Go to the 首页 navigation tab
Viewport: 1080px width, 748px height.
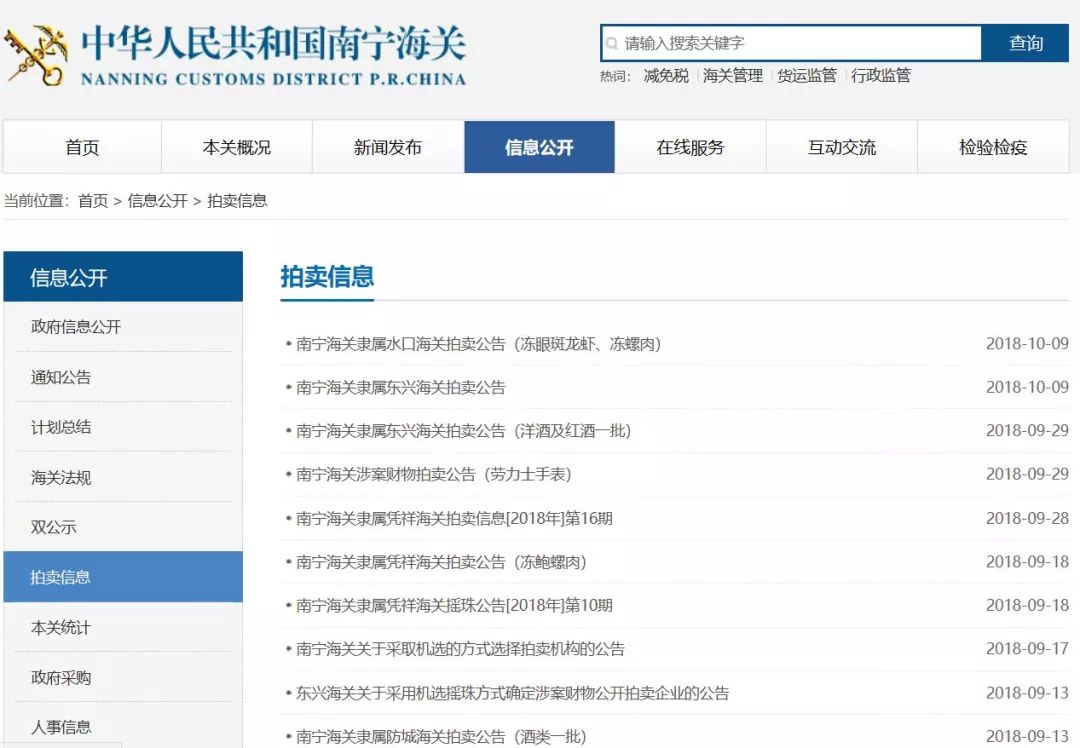[x=82, y=147]
